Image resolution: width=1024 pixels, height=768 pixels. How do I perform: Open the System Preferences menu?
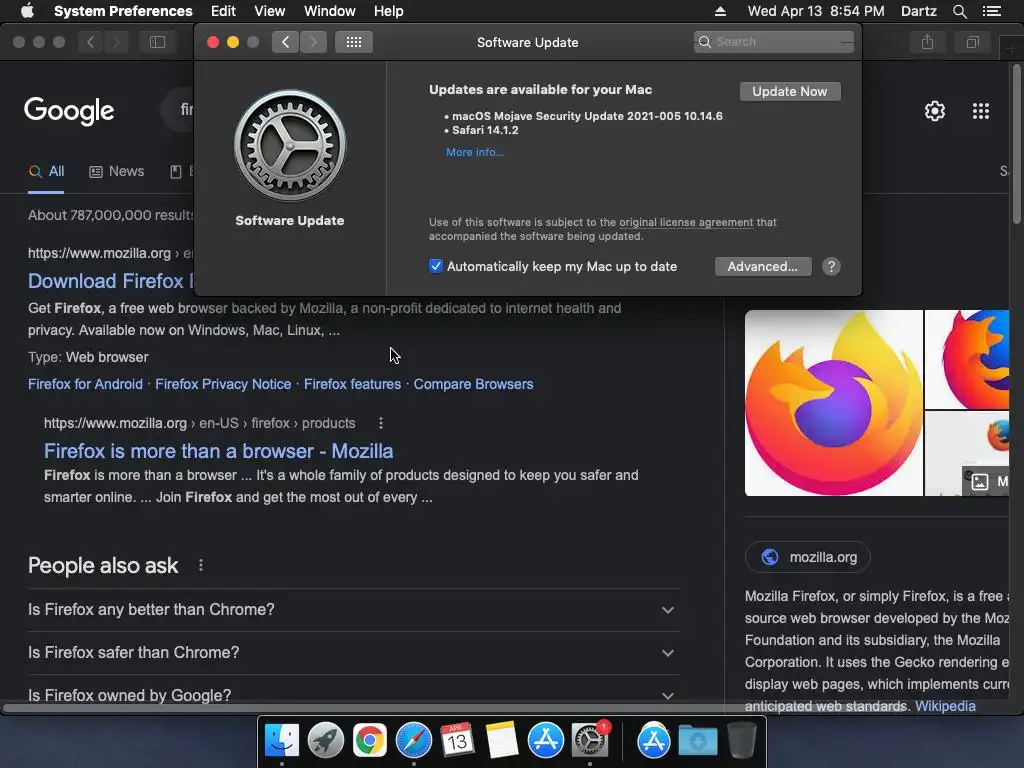click(123, 11)
